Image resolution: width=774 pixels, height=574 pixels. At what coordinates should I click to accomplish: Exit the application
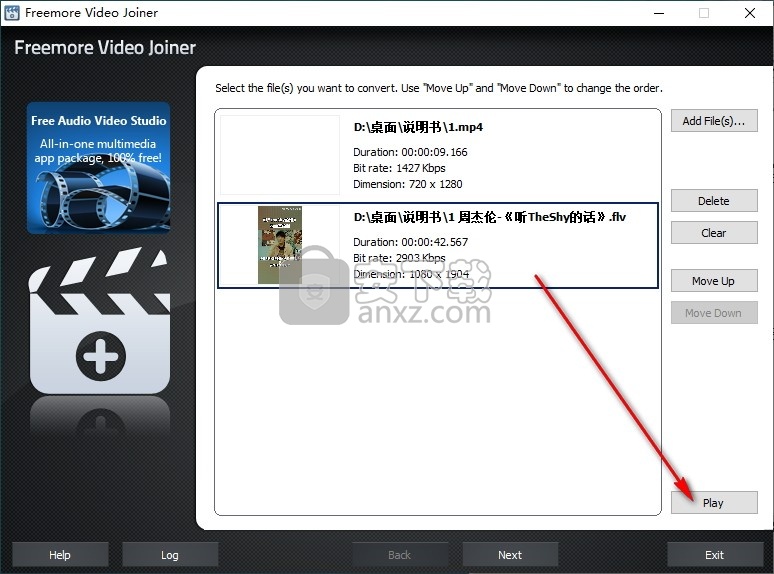[x=715, y=555]
